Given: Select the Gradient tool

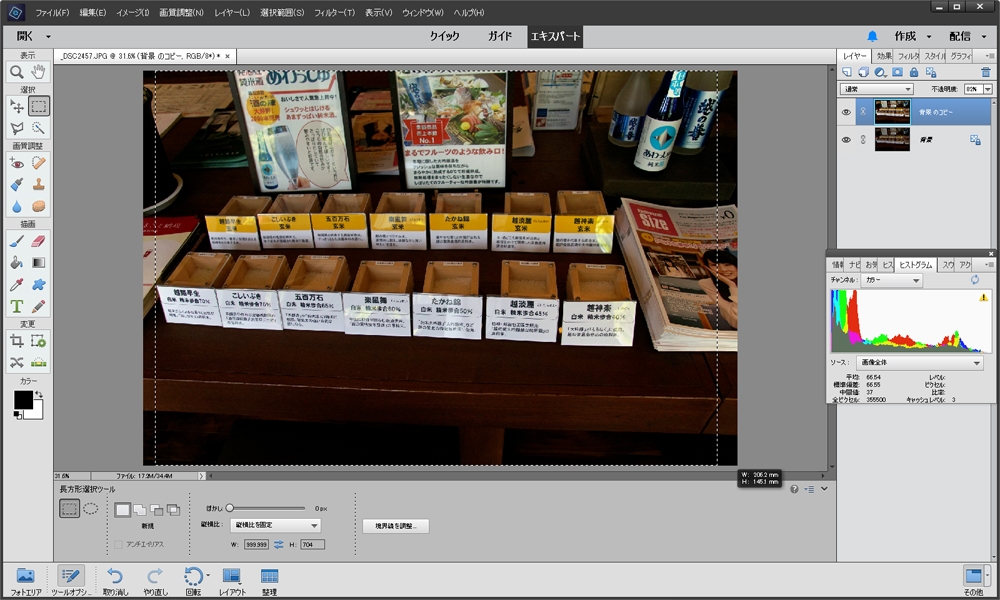Looking at the screenshot, I should 38,263.
